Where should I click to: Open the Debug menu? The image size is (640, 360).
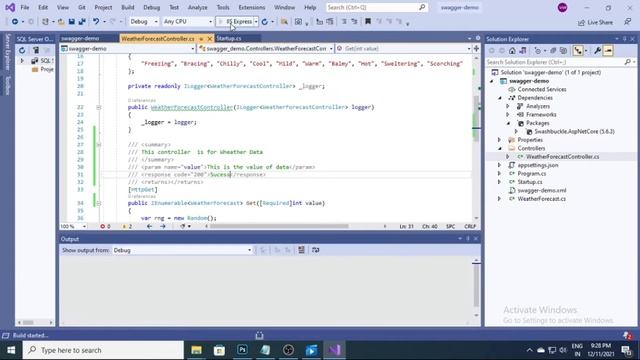point(151,7)
